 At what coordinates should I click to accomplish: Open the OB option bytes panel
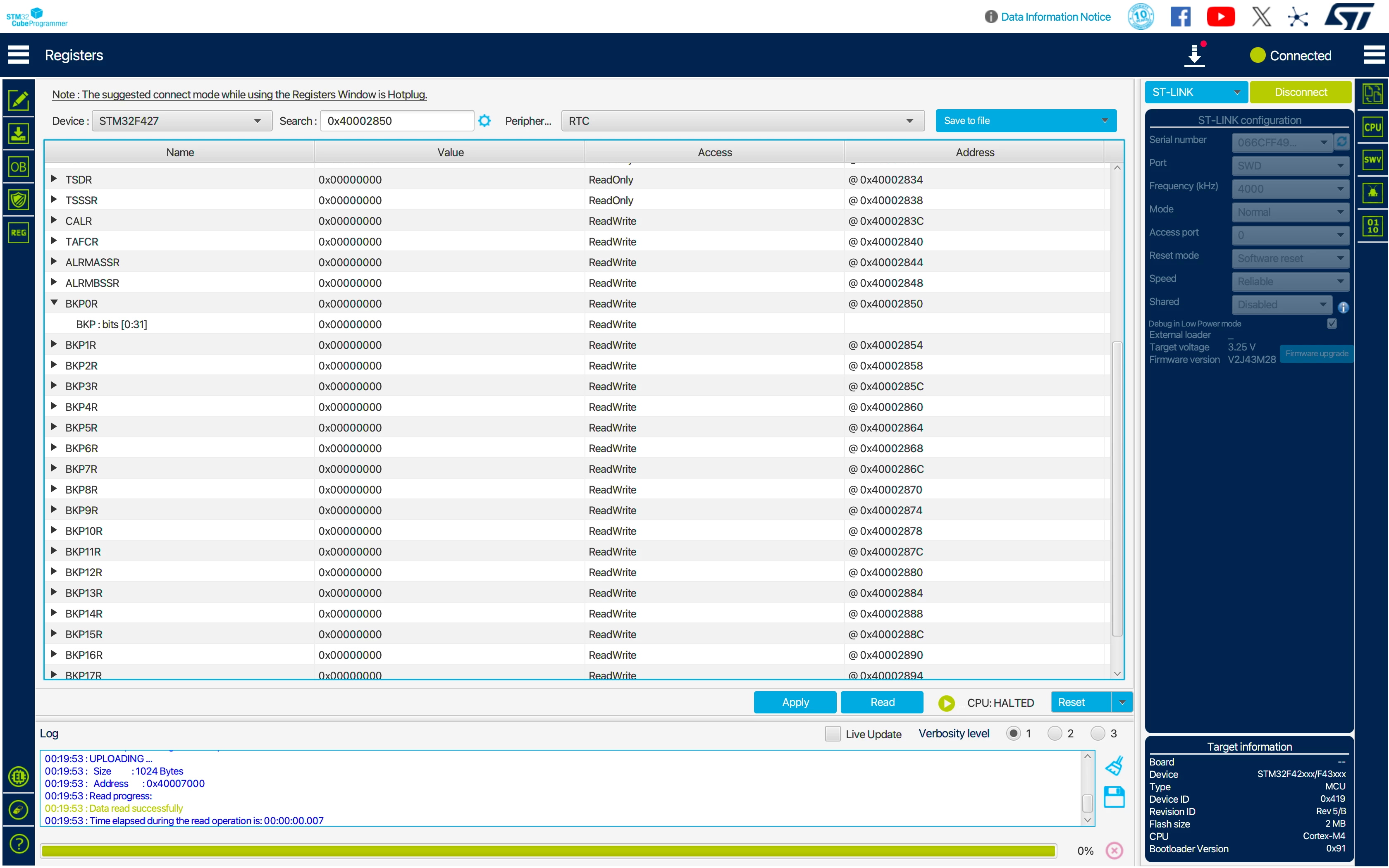pyautogui.click(x=18, y=167)
